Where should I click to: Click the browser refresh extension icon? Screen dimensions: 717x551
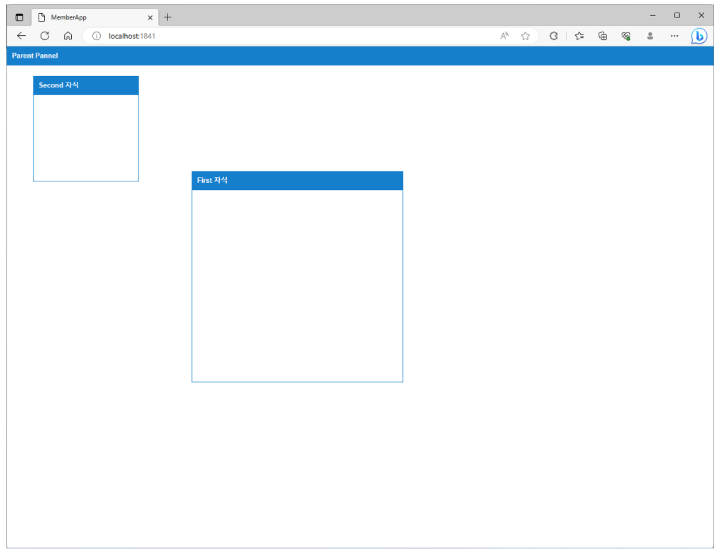554,36
